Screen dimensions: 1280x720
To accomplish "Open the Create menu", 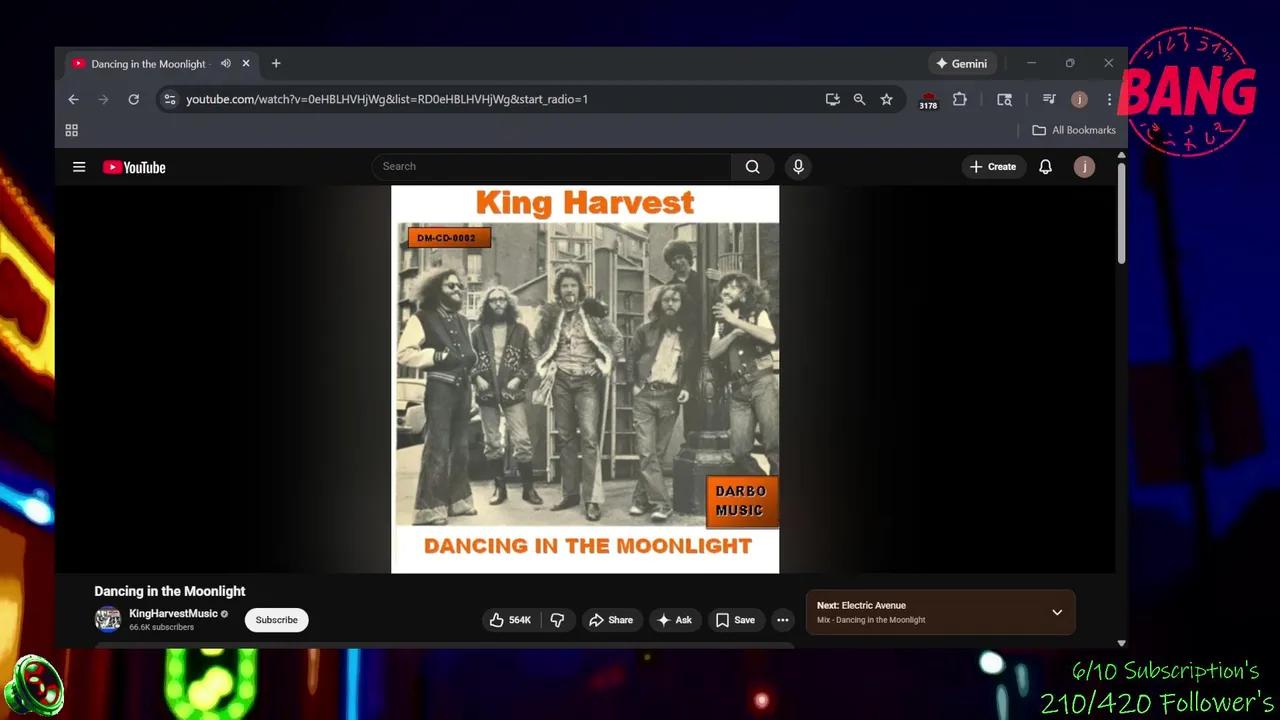I will point(993,167).
